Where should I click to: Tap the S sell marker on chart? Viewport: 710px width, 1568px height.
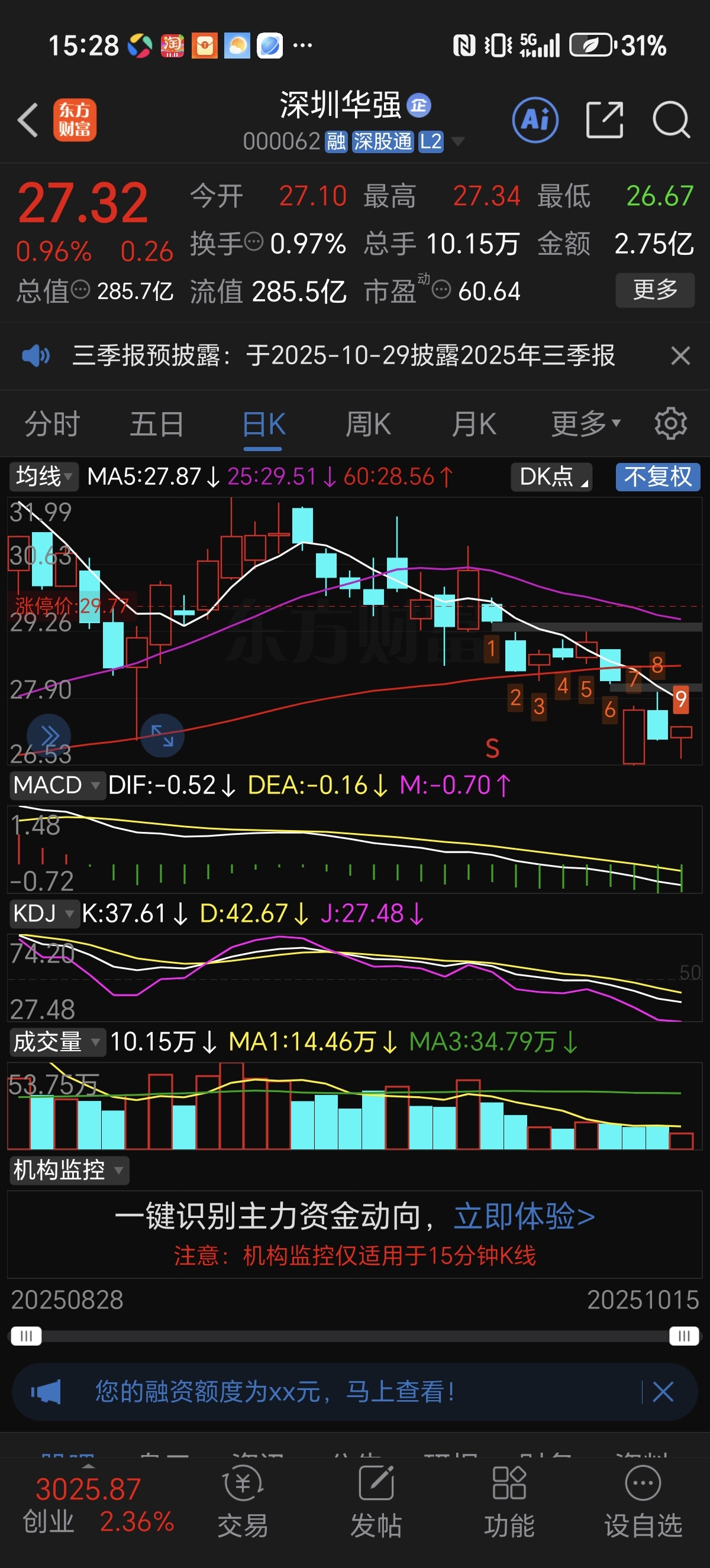tap(492, 749)
